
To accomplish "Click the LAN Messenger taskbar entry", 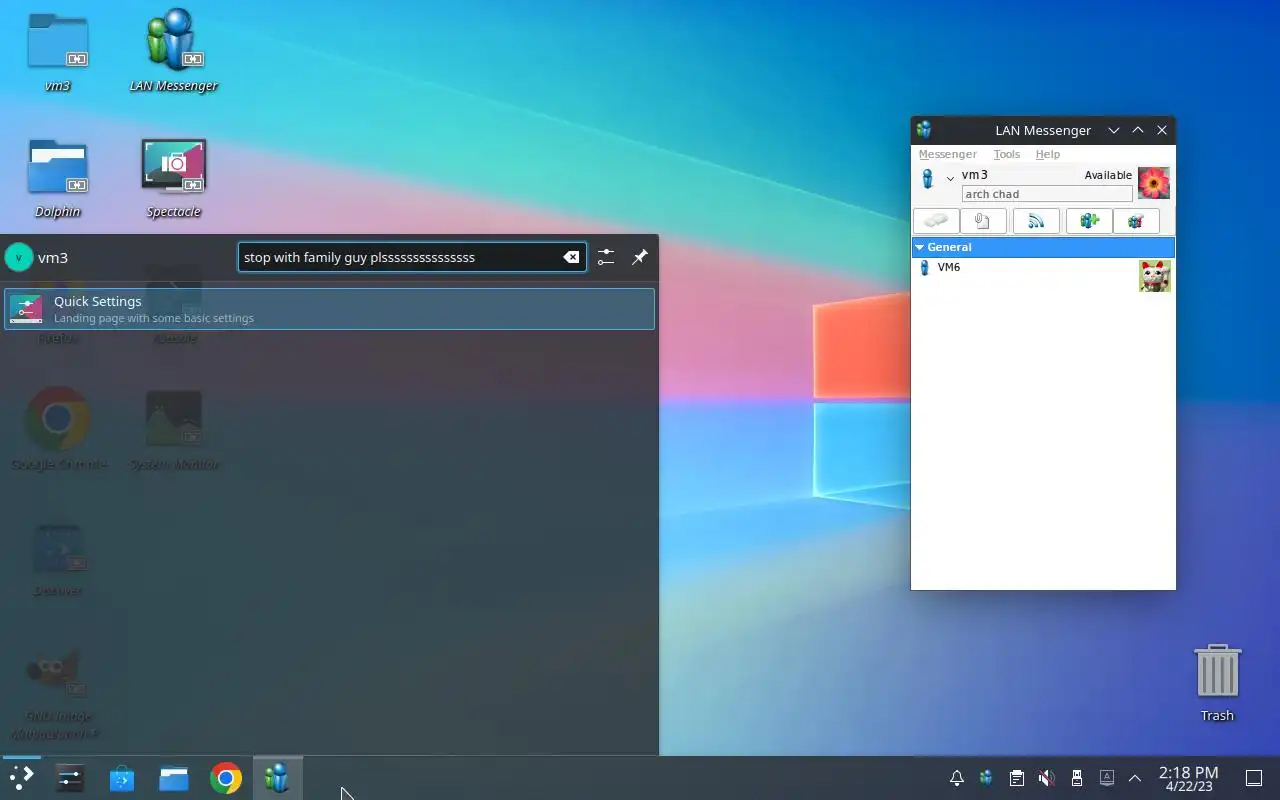I will point(278,778).
